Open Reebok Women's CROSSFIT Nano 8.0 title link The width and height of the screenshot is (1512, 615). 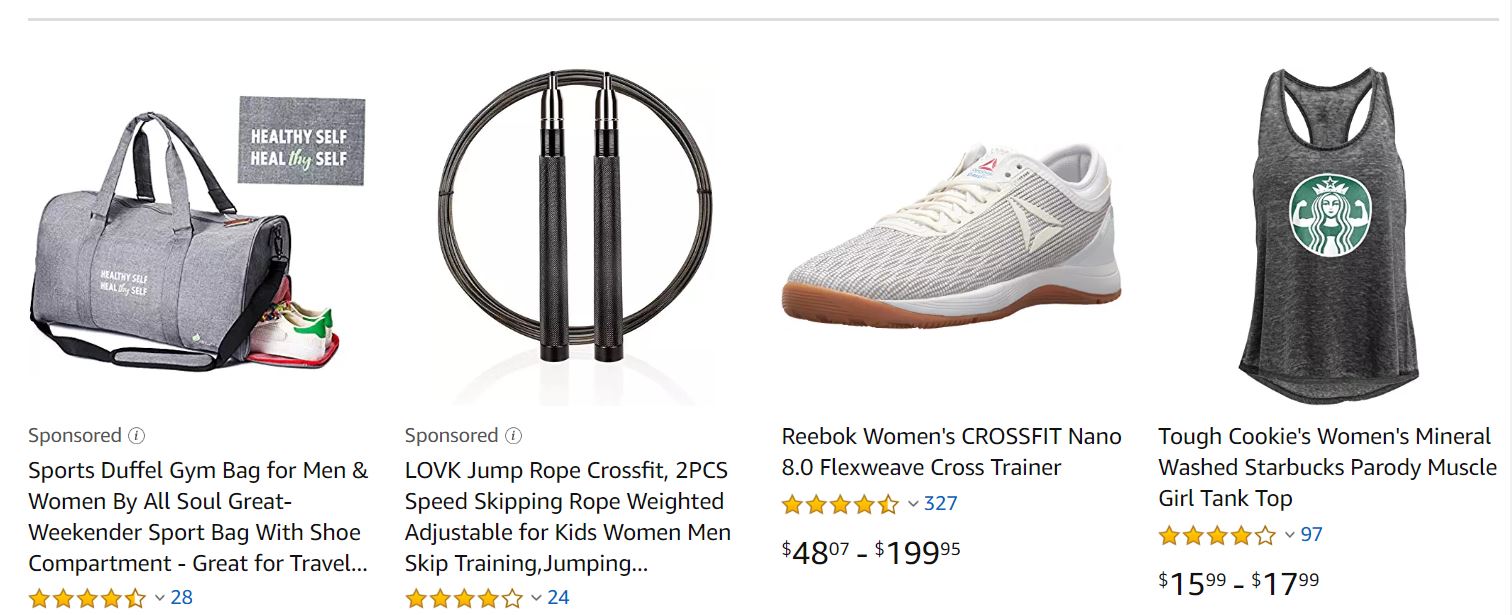tap(951, 452)
